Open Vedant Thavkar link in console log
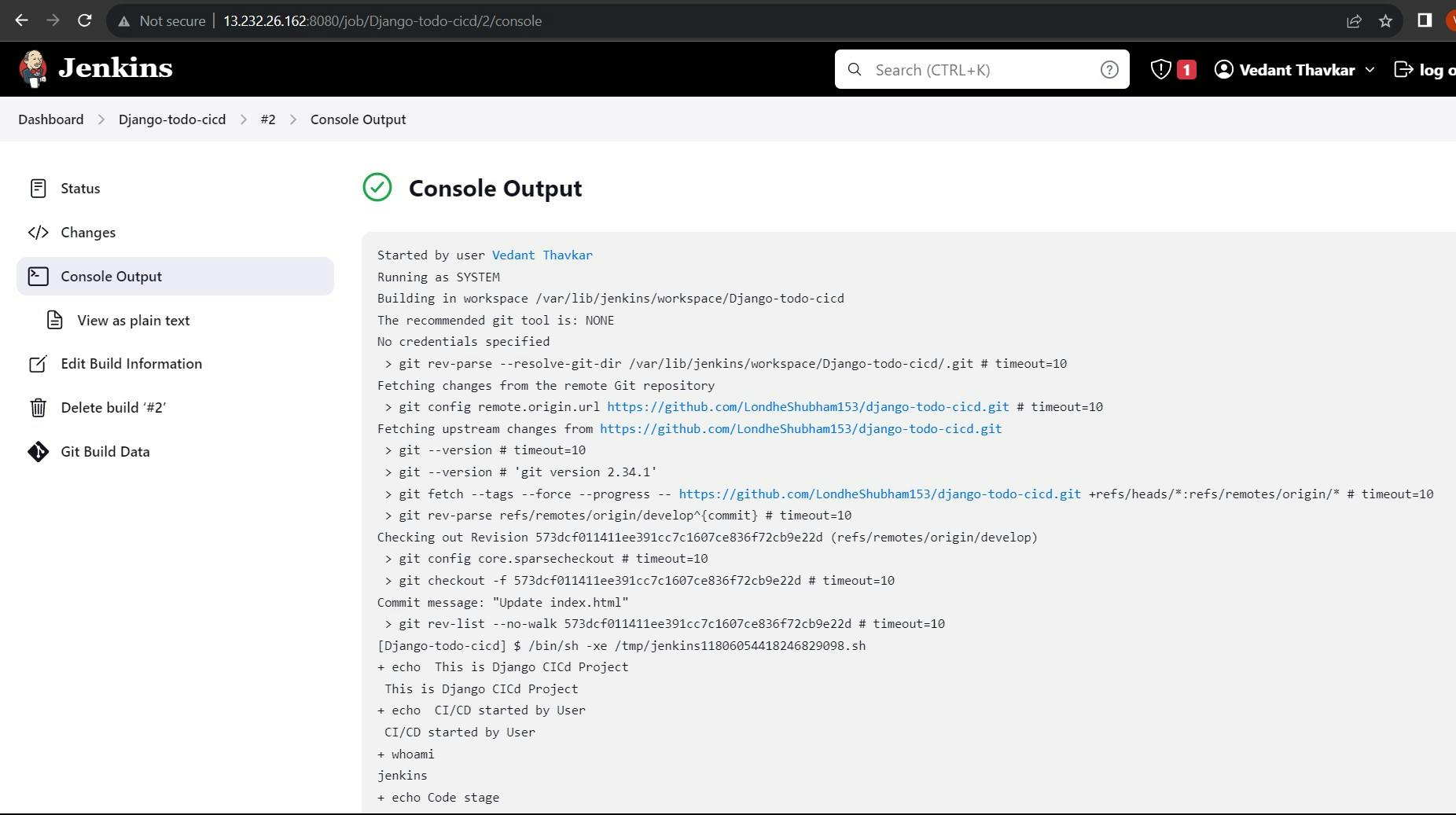The height and width of the screenshot is (815, 1456). click(x=542, y=255)
